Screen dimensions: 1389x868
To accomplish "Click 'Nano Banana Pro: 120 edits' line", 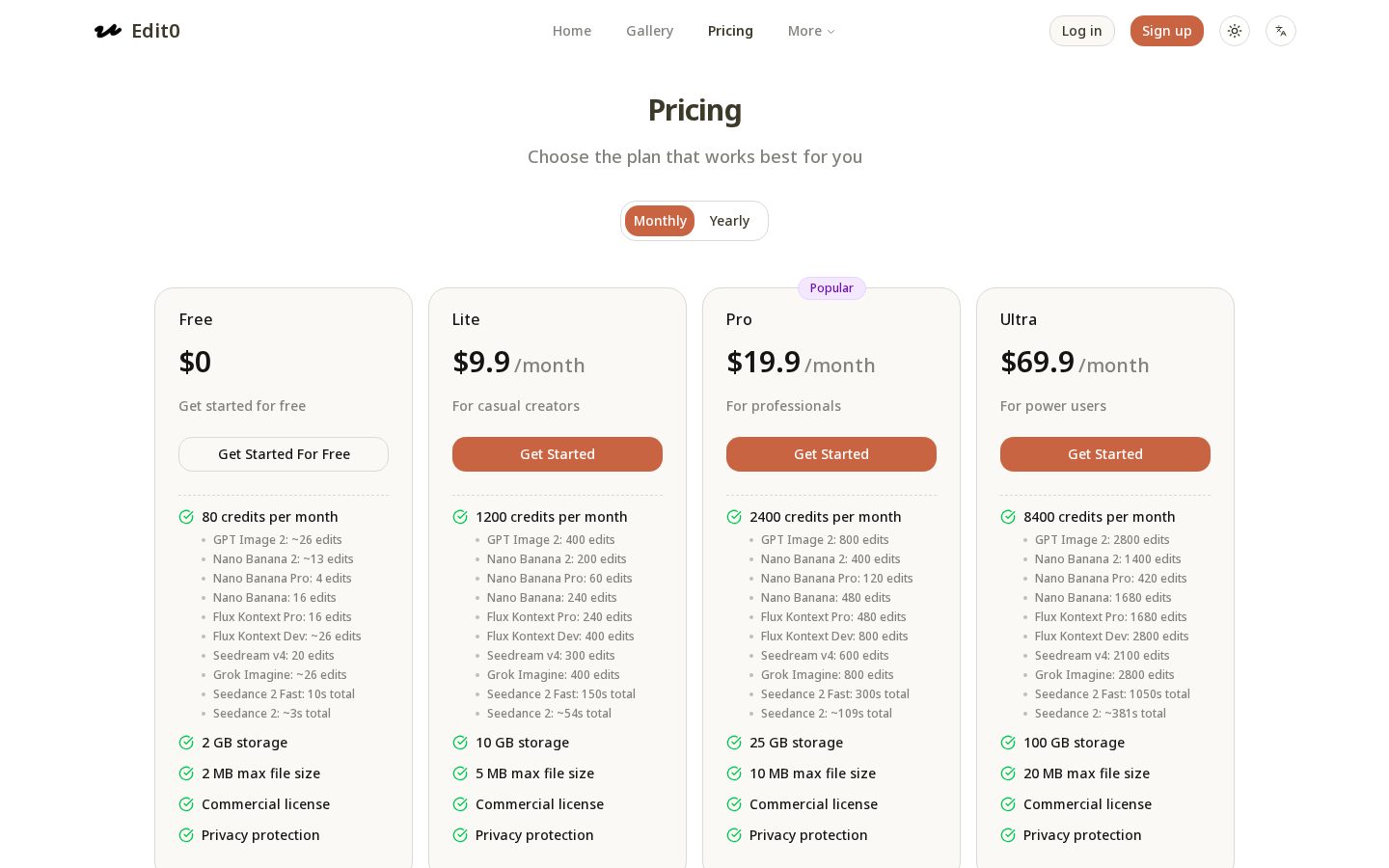I will (837, 579).
